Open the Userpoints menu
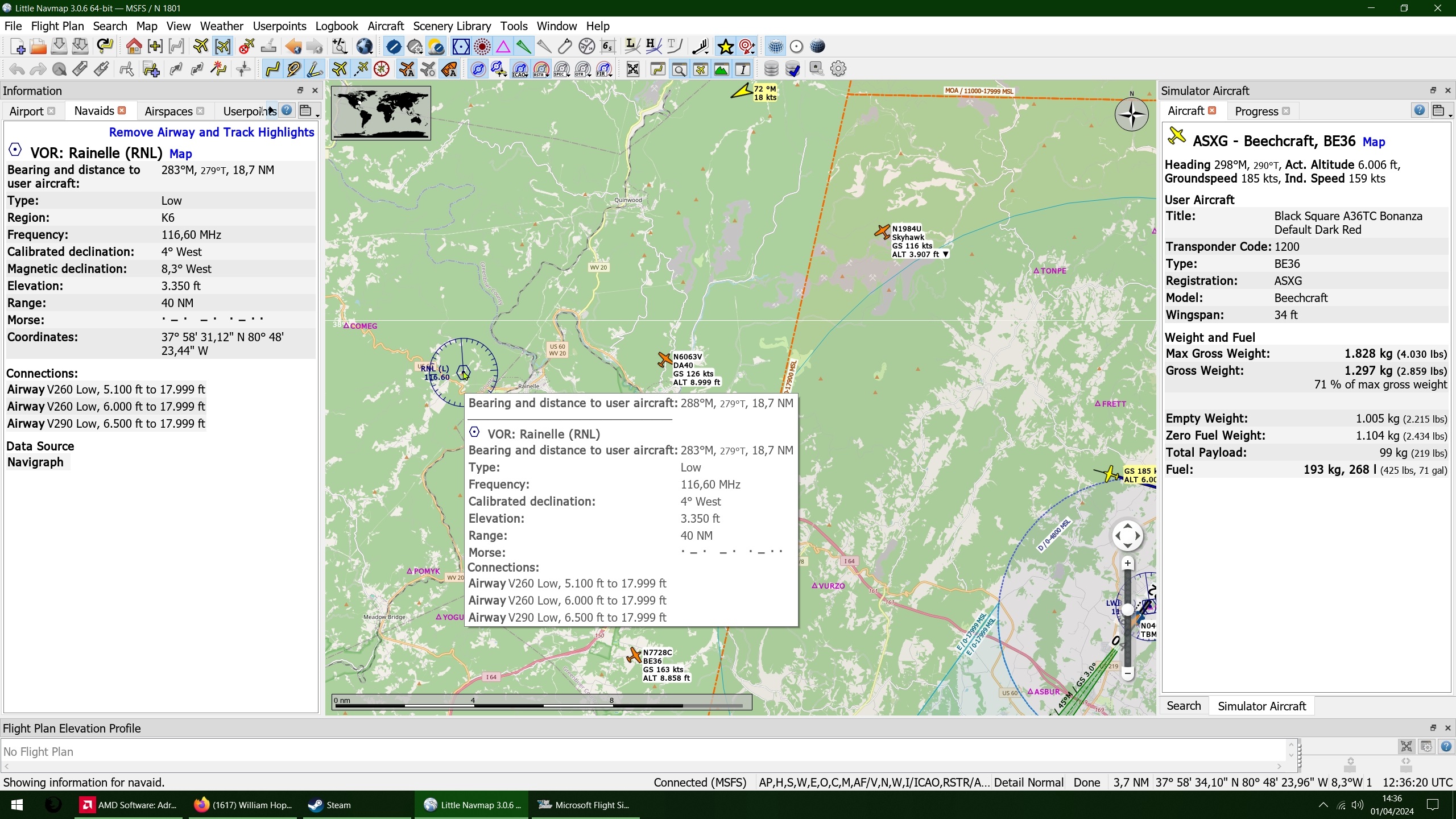 pos(279,26)
